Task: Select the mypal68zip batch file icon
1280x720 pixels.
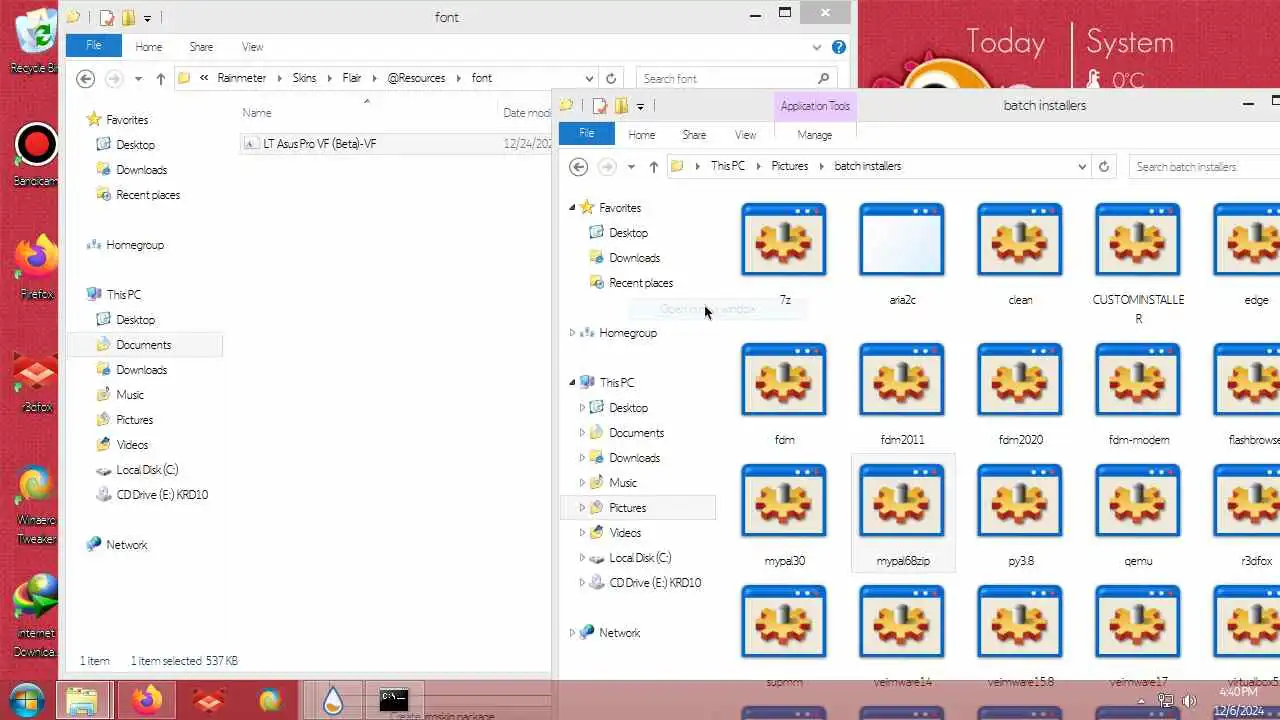Action: tap(902, 501)
